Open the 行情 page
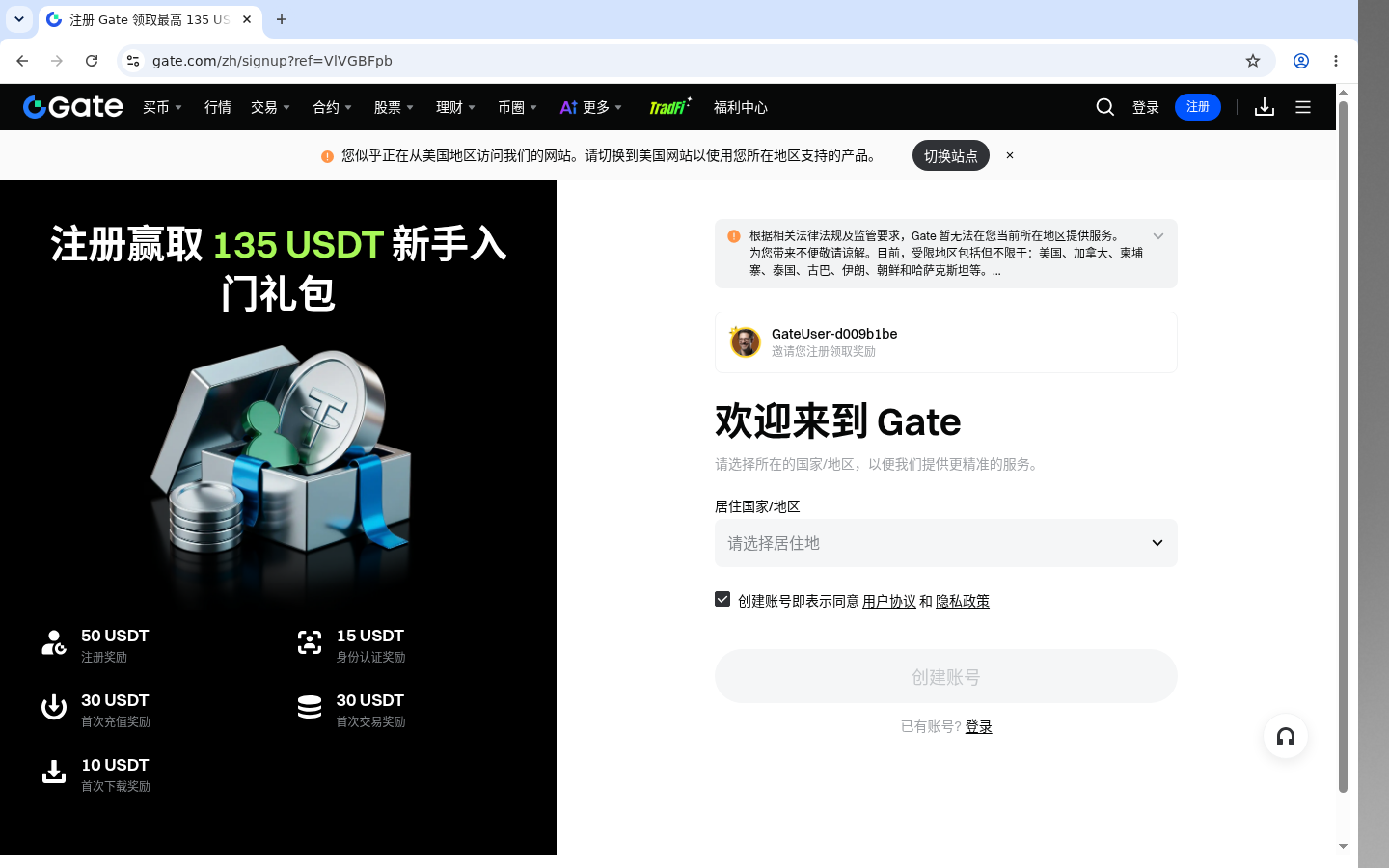 (x=218, y=107)
